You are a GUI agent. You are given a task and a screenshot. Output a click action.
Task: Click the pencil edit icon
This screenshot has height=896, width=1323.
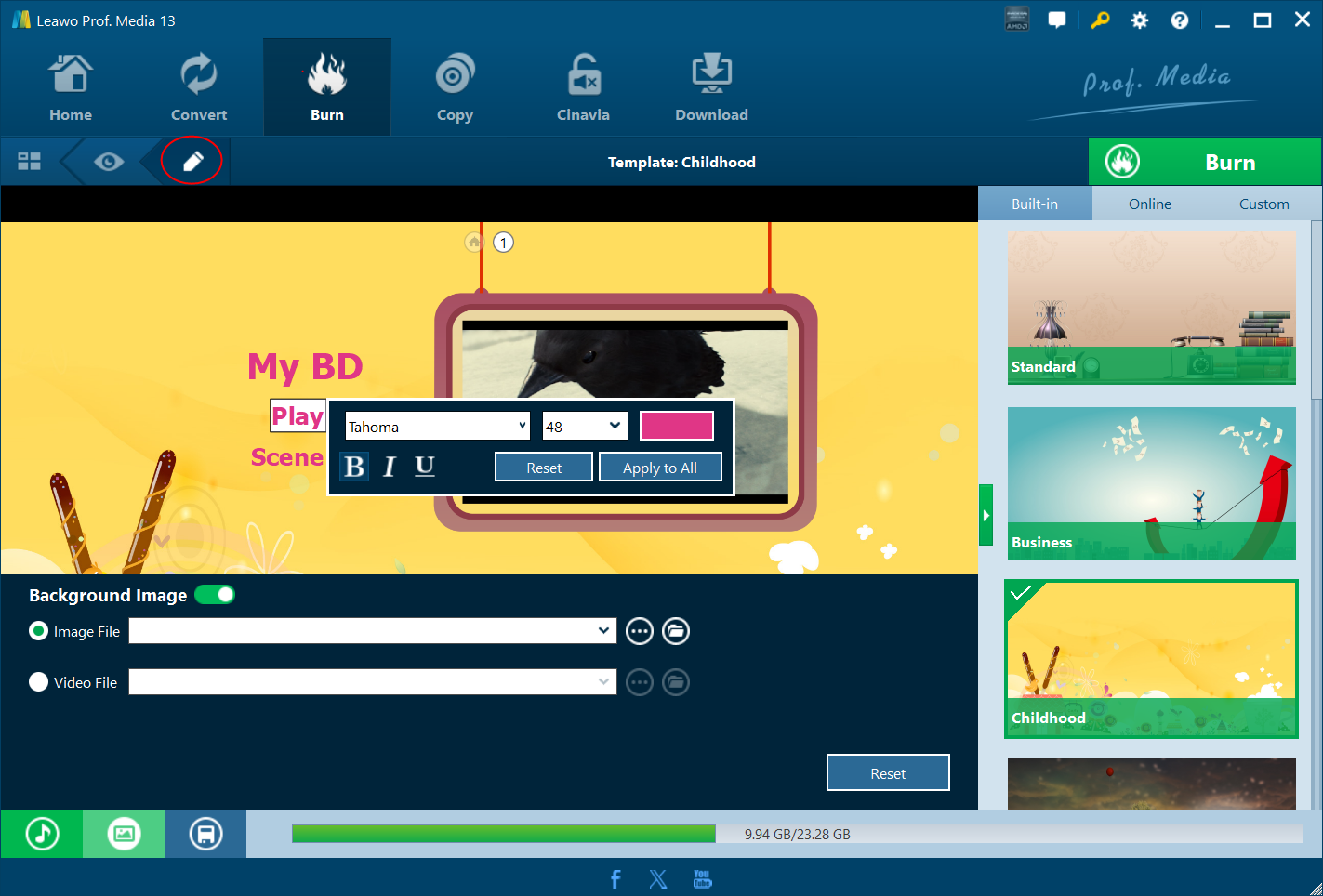192,162
